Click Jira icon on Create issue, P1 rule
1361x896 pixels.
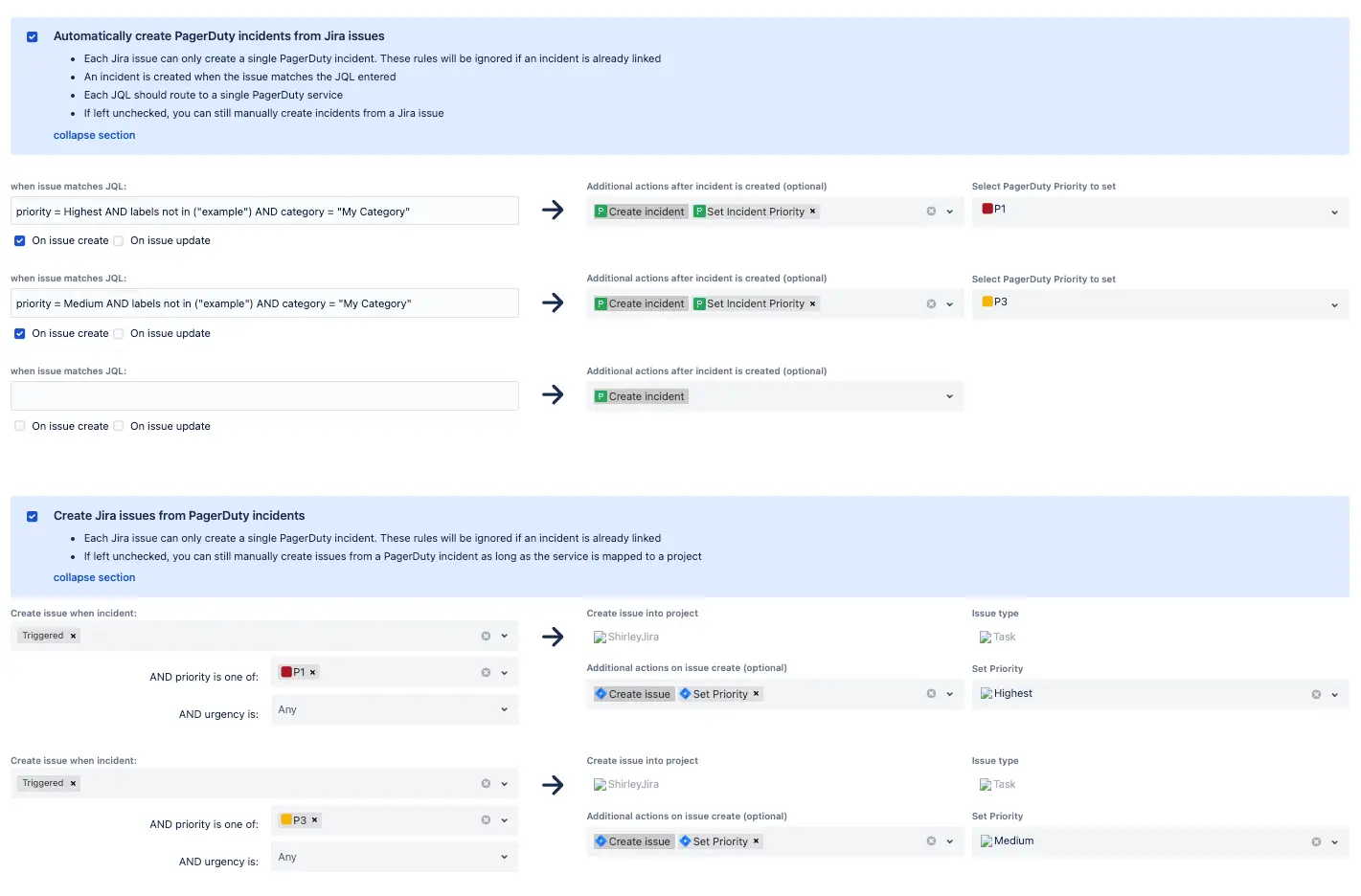coord(601,693)
